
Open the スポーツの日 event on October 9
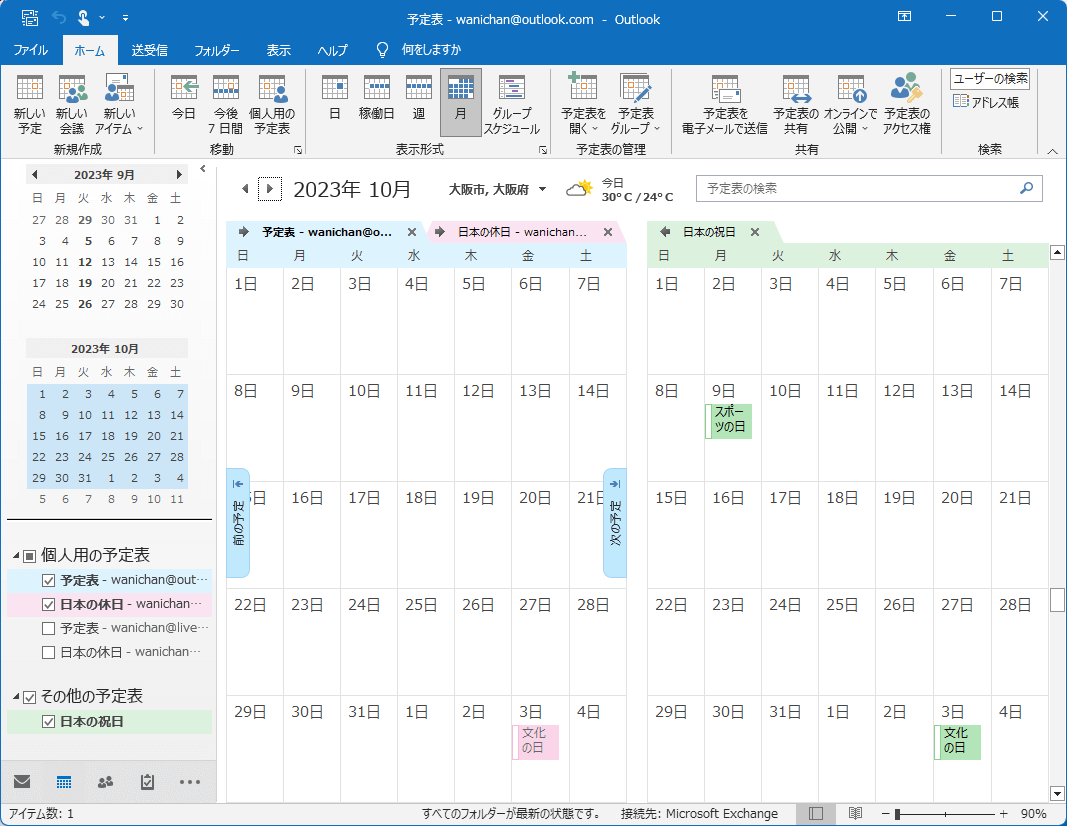729,420
